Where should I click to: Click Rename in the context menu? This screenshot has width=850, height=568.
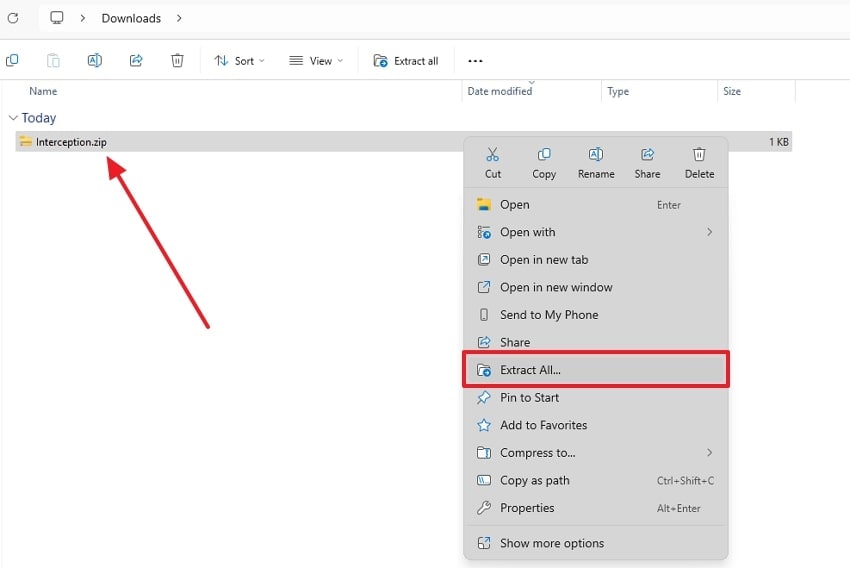[596, 163]
